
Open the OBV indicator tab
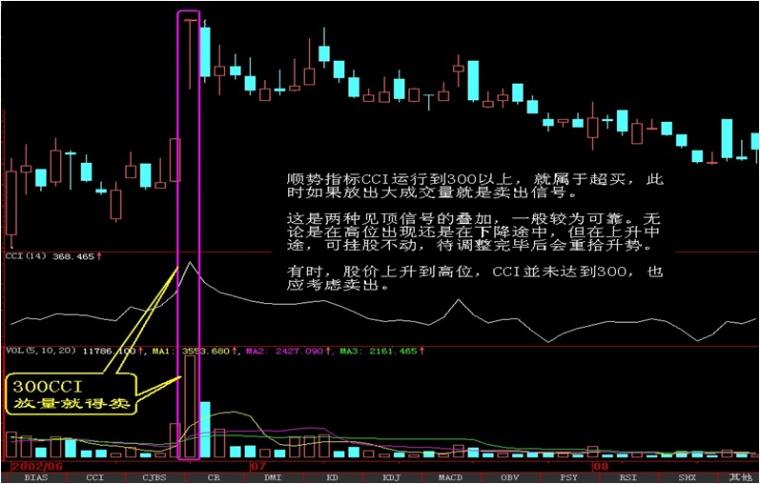[x=509, y=478]
